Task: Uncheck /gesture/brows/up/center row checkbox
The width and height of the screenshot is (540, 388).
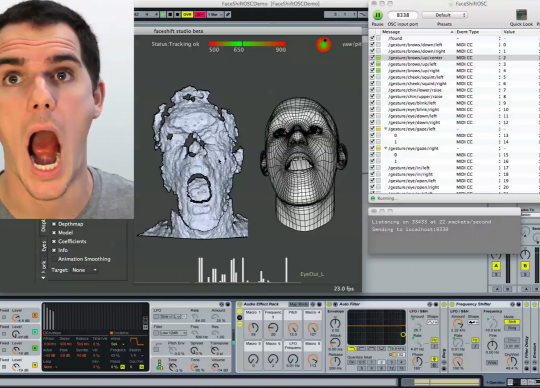Action: point(372,57)
